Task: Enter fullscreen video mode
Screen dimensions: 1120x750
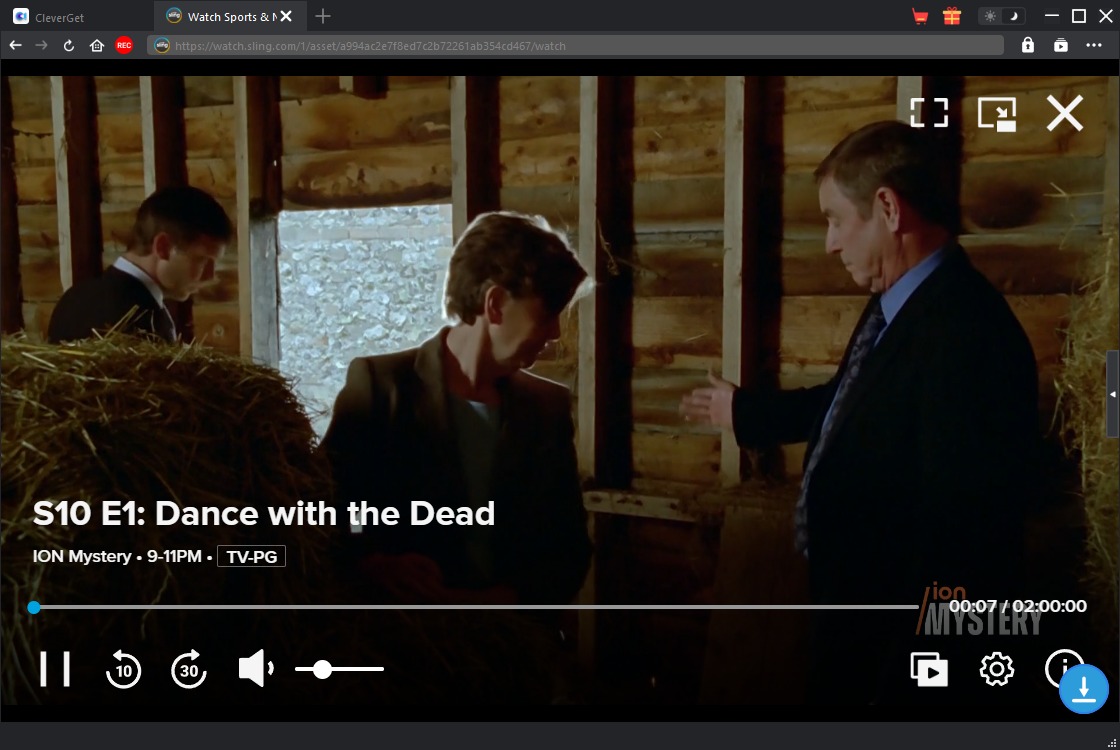Action: pos(929,113)
